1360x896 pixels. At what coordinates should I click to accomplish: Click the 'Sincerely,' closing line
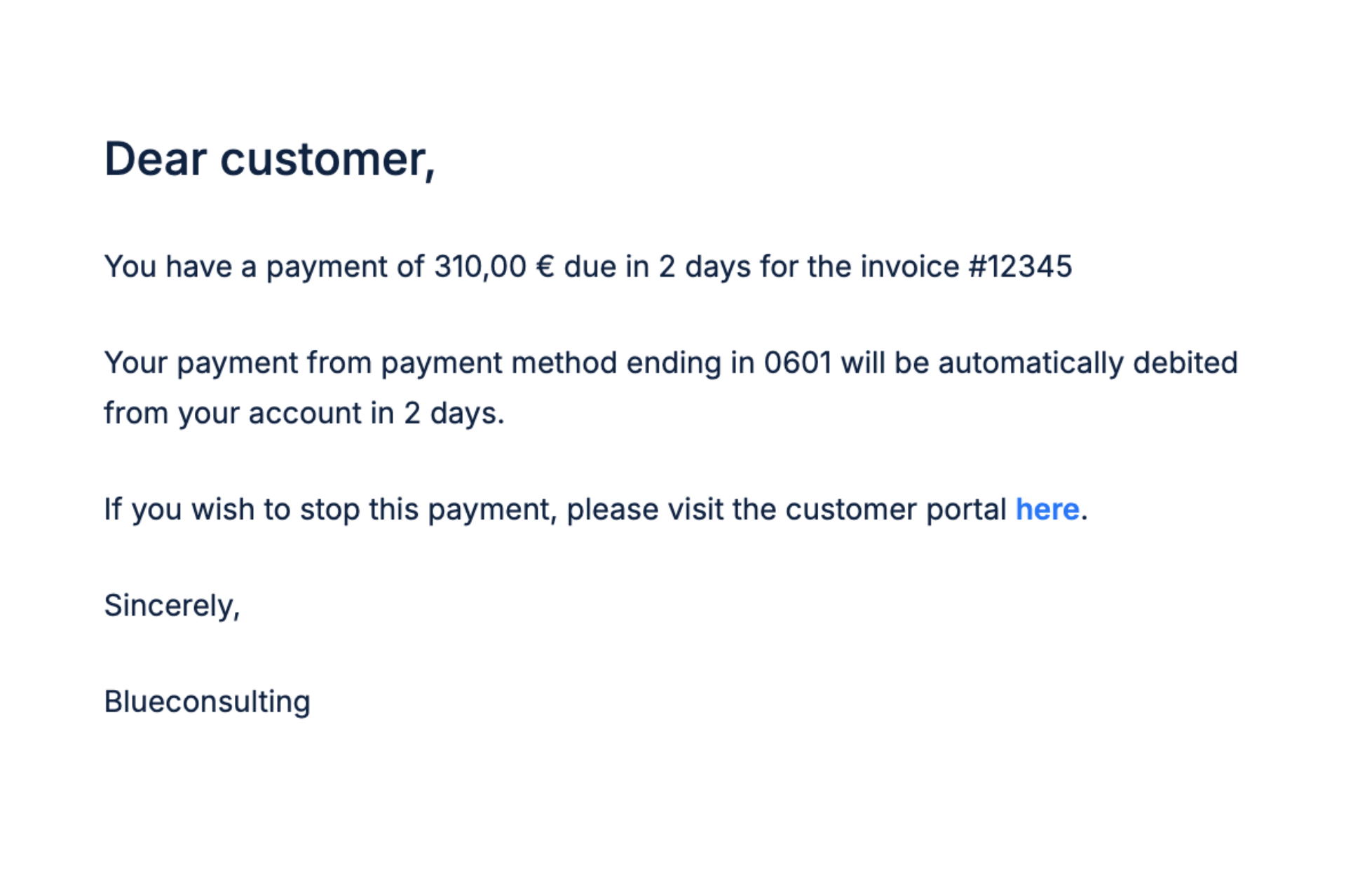(x=172, y=606)
